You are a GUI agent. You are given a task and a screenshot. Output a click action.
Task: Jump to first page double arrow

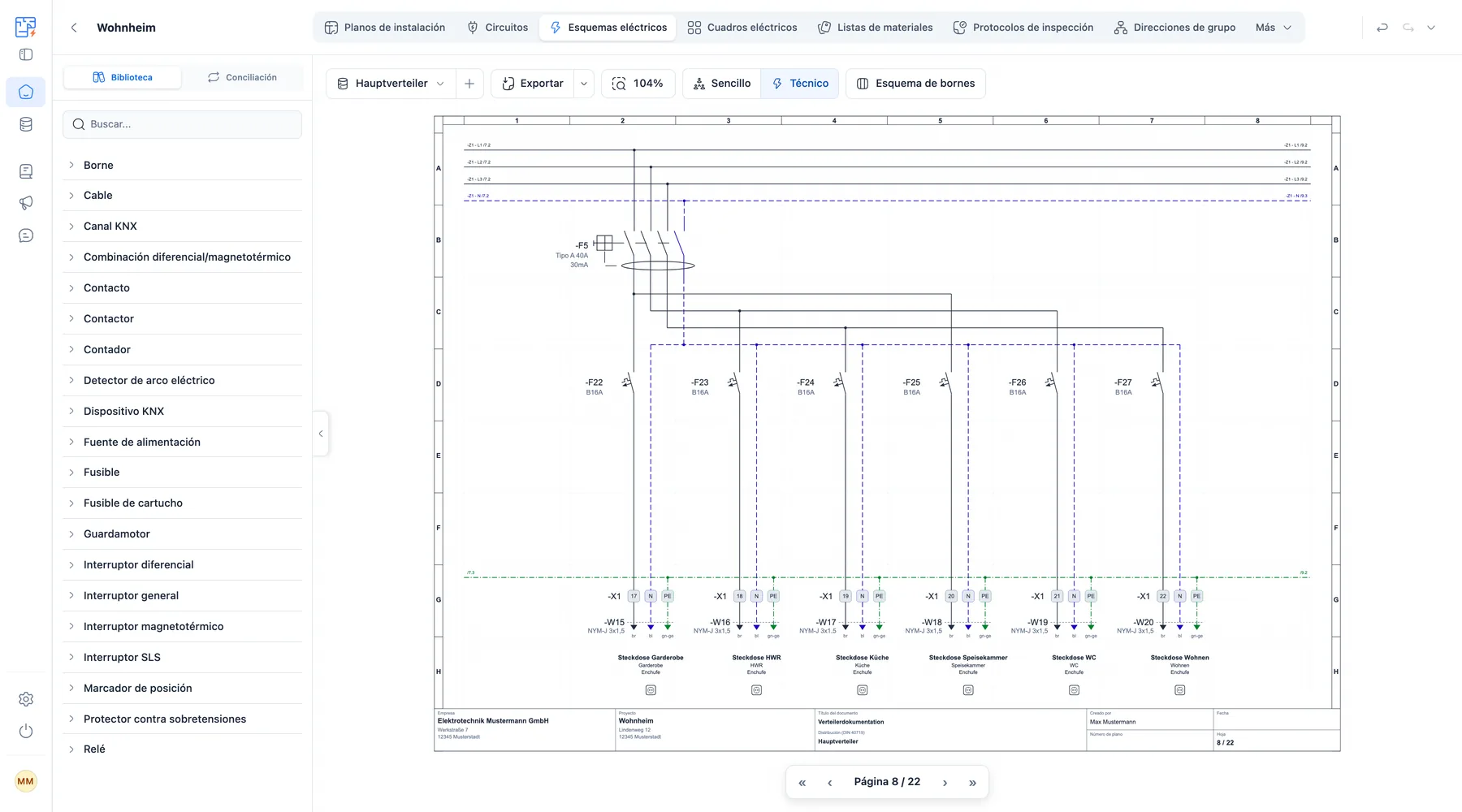pos(802,783)
